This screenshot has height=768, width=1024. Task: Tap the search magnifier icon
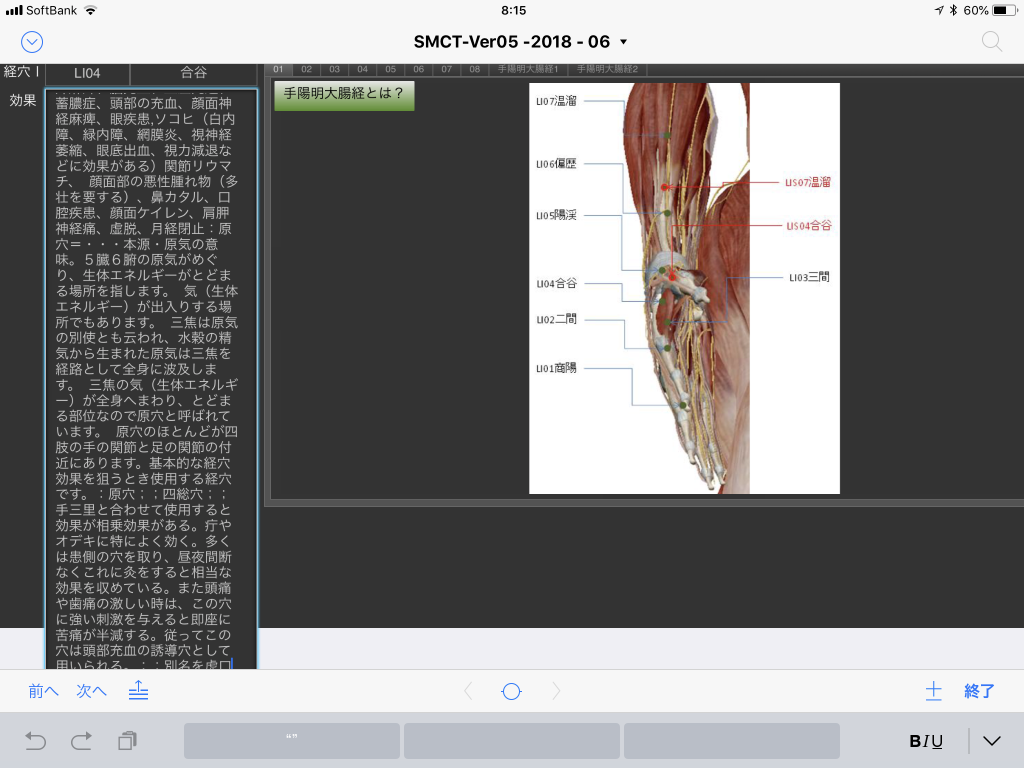(x=991, y=41)
